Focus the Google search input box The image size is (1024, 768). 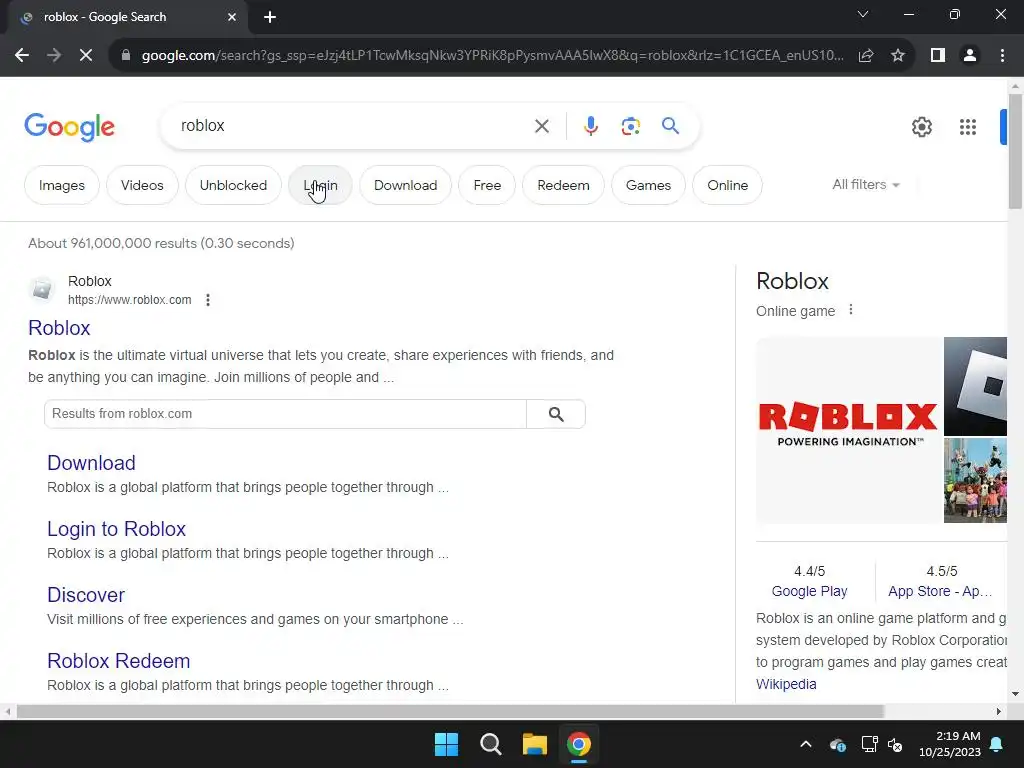tap(353, 126)
